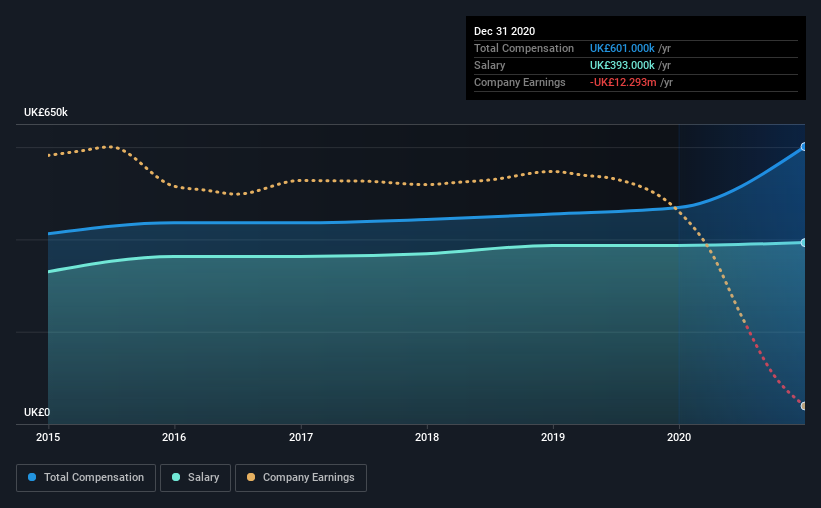Viewport: 821px width, 508px height.
Task: Select the Total Compensation endpoint marker at 2020
Action: click(804, 147)
